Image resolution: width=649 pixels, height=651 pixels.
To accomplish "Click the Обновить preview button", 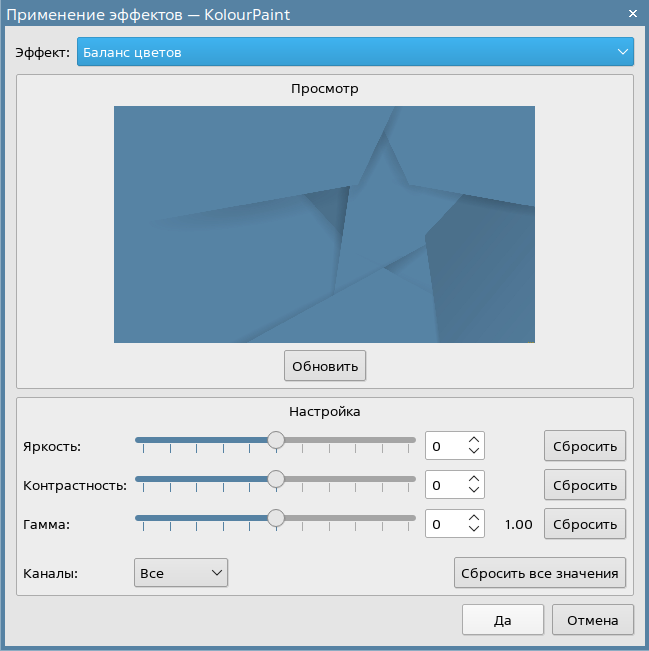I will [x=325, y=366].
